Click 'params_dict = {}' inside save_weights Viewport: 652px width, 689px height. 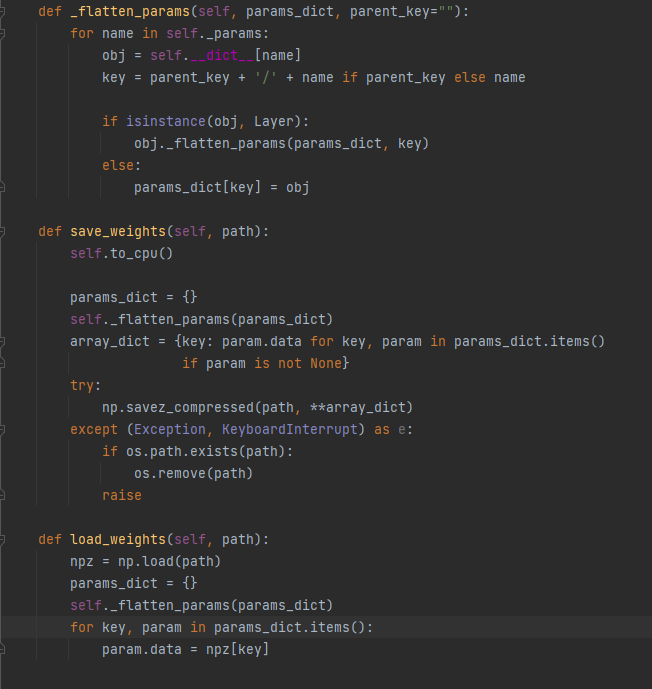[134, 297]
